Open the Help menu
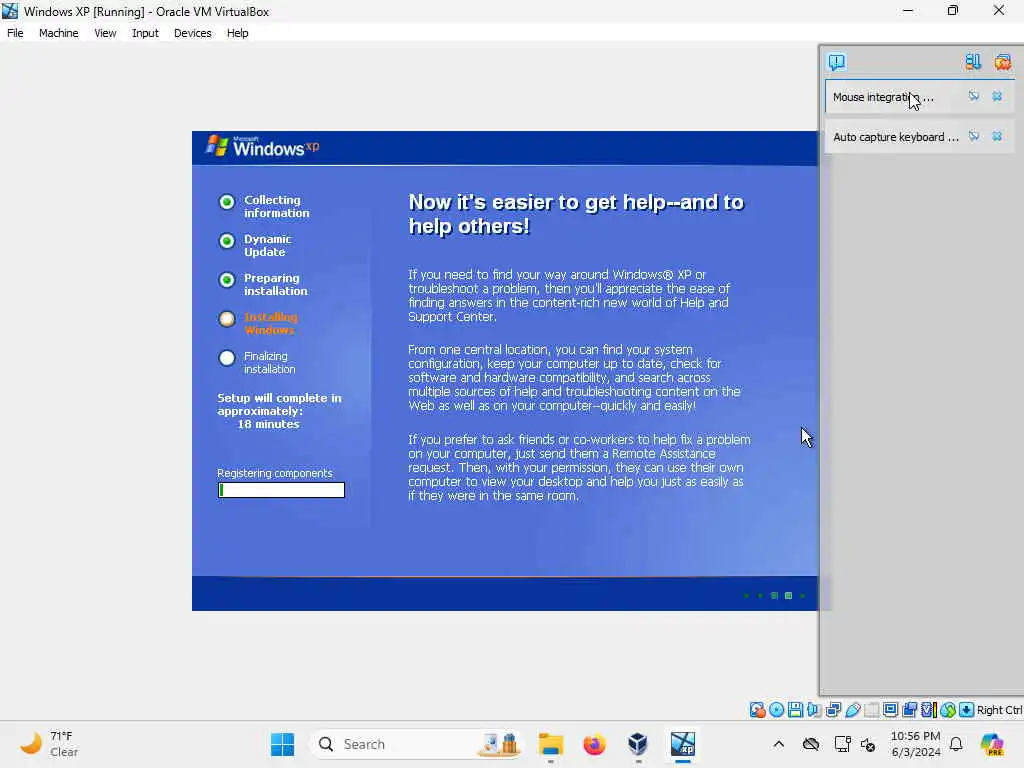 click(237, 33)
